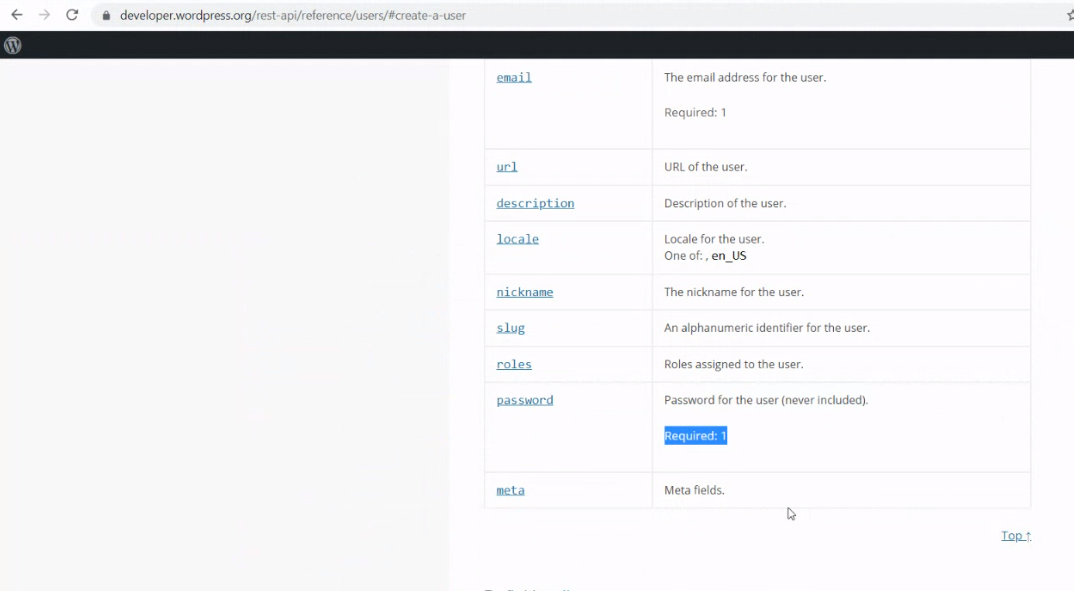Image resolution: width=1074 pixels, height=591 pixels.
Task: Click the en_US locale value text
Action: point(729,256)
